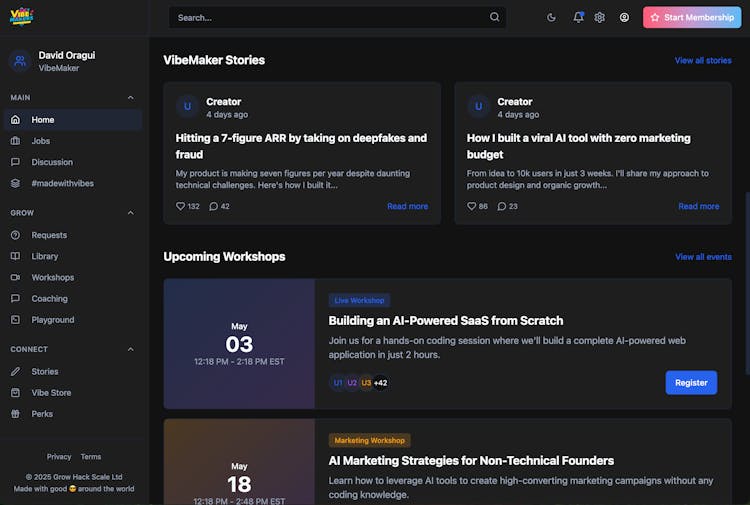Click creator avatar on deepfakes story
750x505 pixels.
pyautogui.click(x=188, y=106)
